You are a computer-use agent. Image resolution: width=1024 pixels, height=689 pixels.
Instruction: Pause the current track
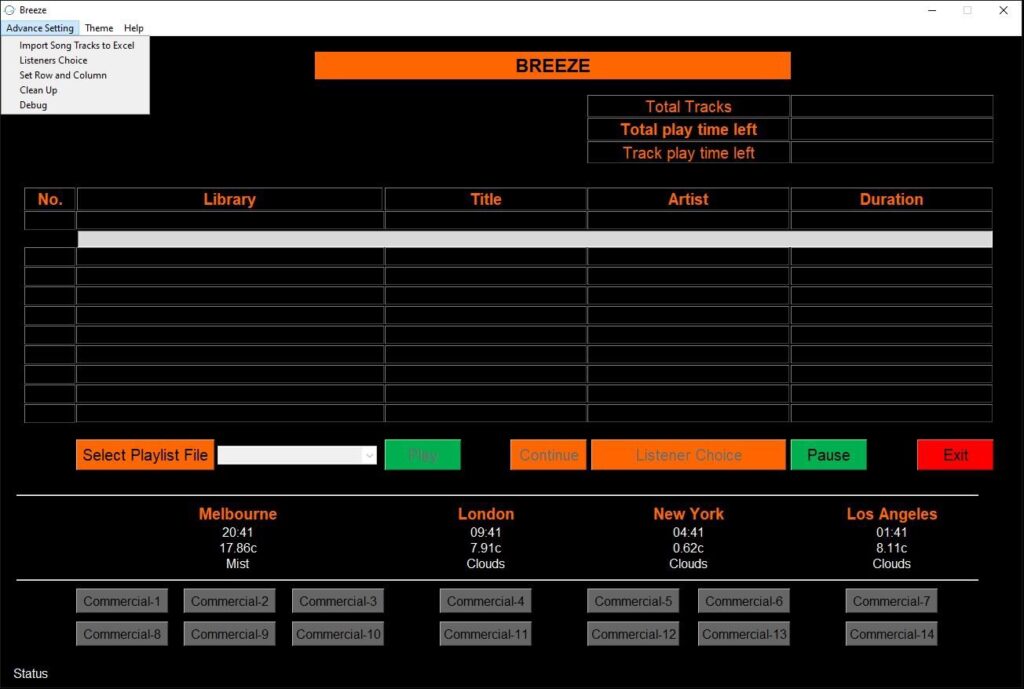pos(828,455)
